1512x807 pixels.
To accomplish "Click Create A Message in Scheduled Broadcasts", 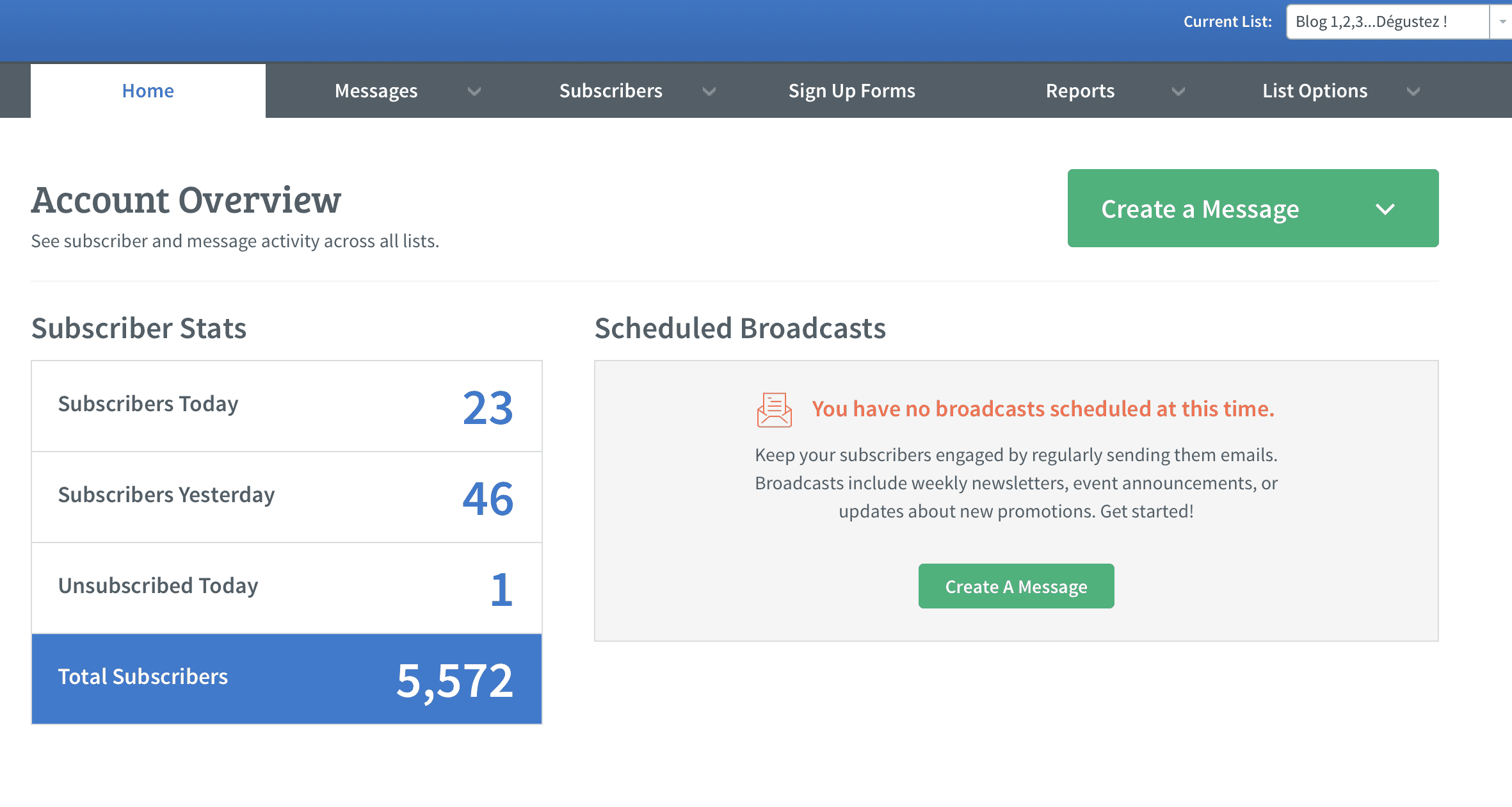I will tap(1016, 587).
